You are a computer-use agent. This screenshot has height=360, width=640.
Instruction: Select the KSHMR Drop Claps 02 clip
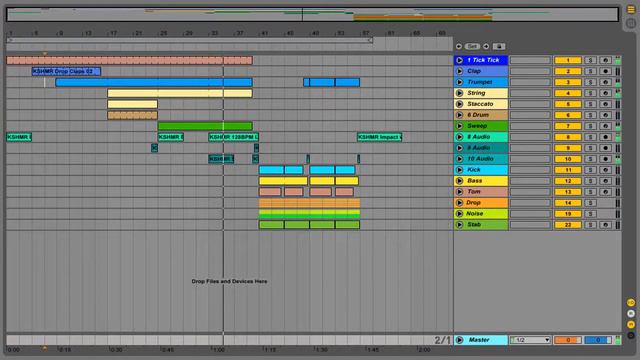[x=66, y=71]
